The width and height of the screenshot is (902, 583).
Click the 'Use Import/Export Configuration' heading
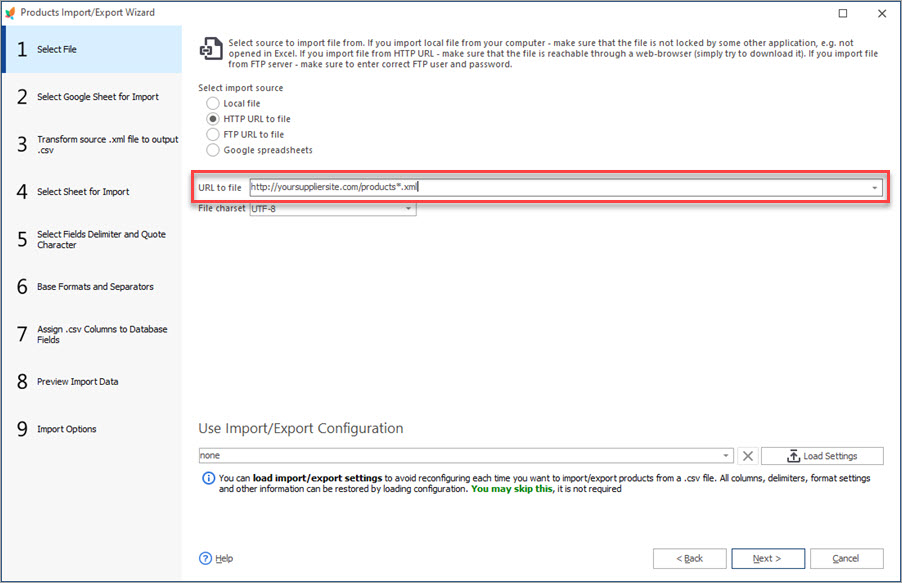pyautogui.click(x=301, y=428)
